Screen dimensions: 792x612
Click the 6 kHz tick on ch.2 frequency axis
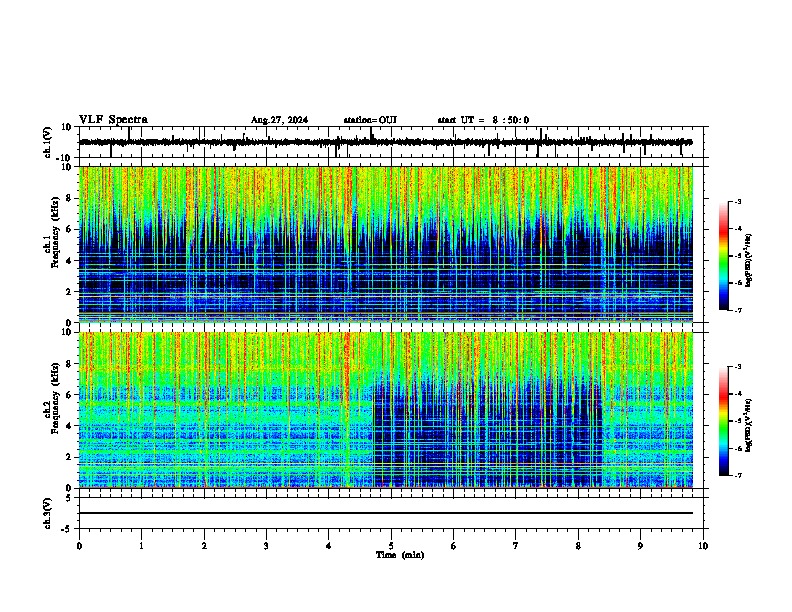pos(70,395)
